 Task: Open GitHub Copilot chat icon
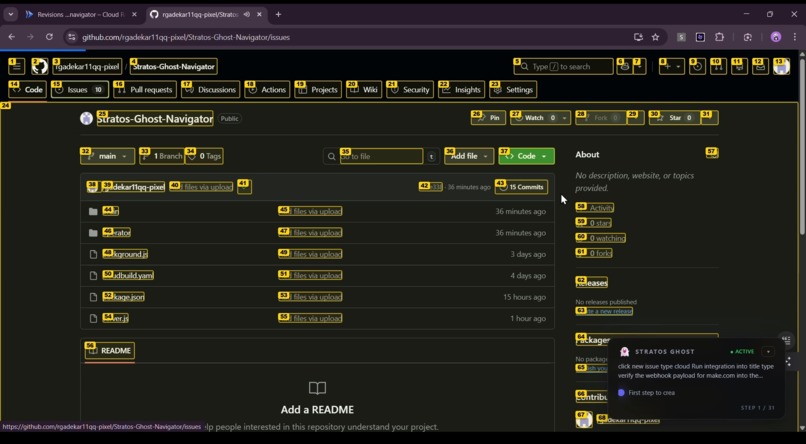coord(625,66)
